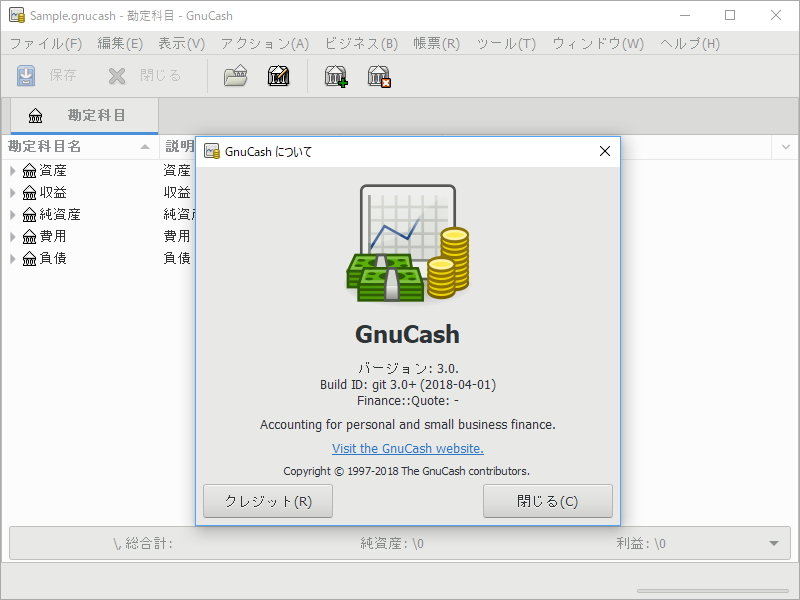Open the Visit the GnuCash website link
The width and height of the screenshot is (800, 600).
pos(408,449)
